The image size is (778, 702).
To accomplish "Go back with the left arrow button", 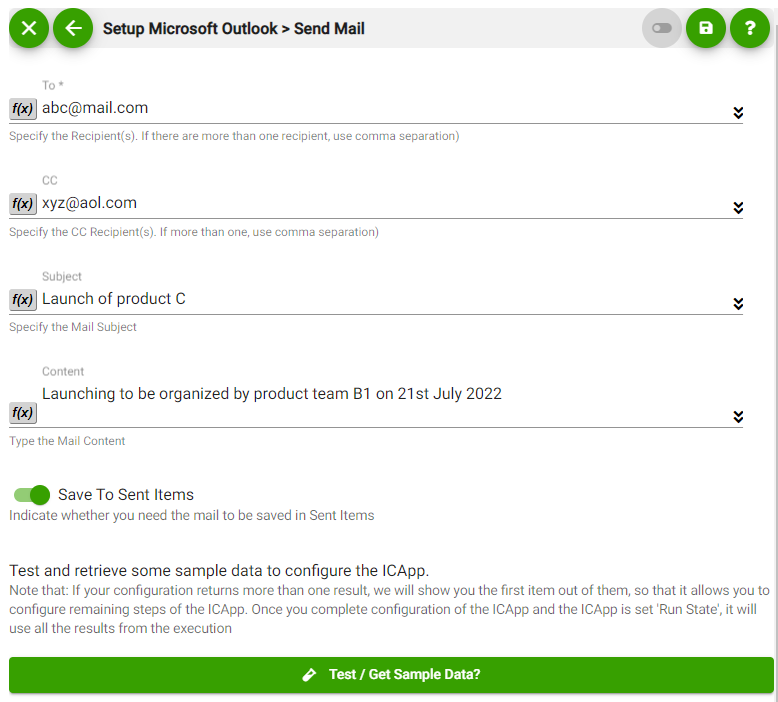I will [x=73, y=28].
